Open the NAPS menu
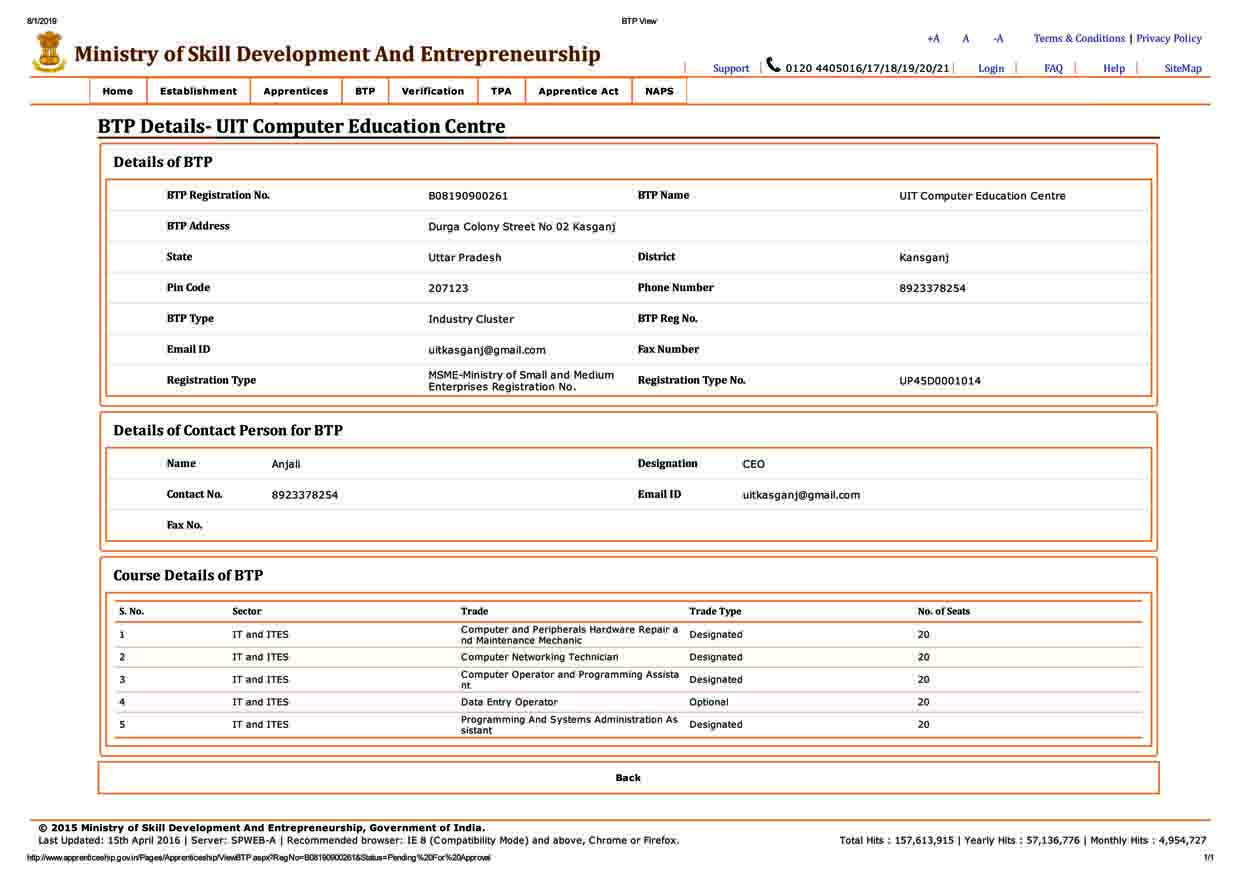 point(659,91)
